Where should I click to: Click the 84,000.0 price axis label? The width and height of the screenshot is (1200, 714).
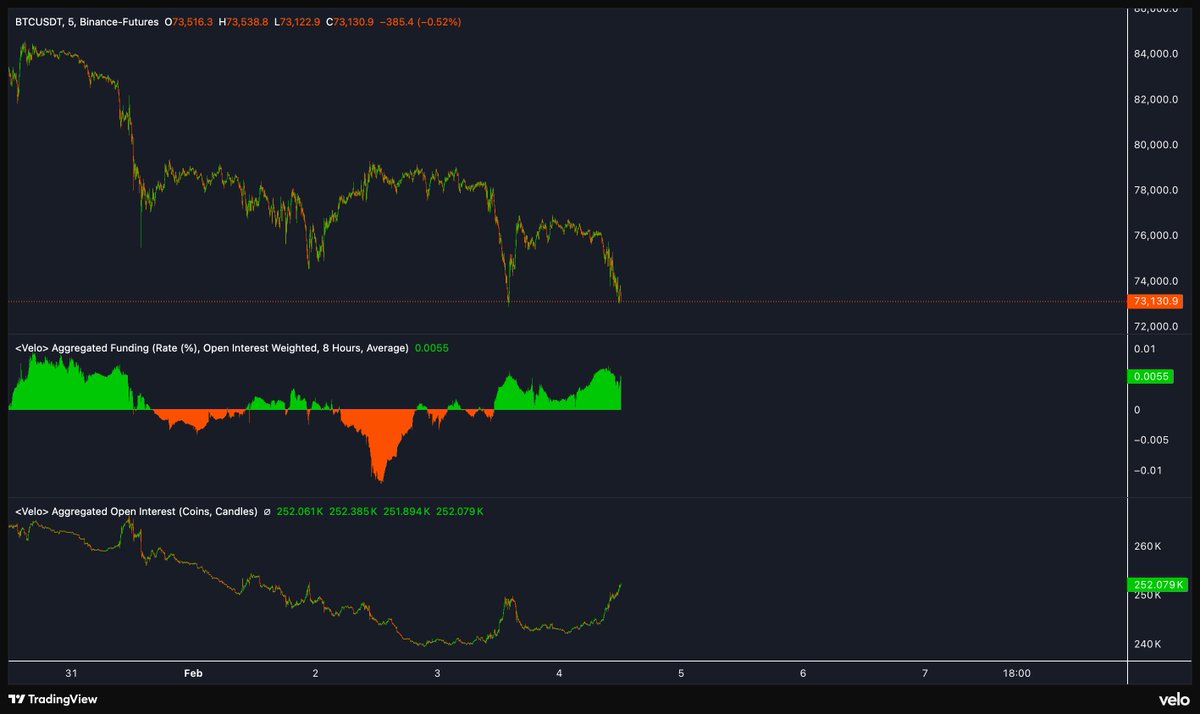pyautogui.click(x=1155, y=54)
